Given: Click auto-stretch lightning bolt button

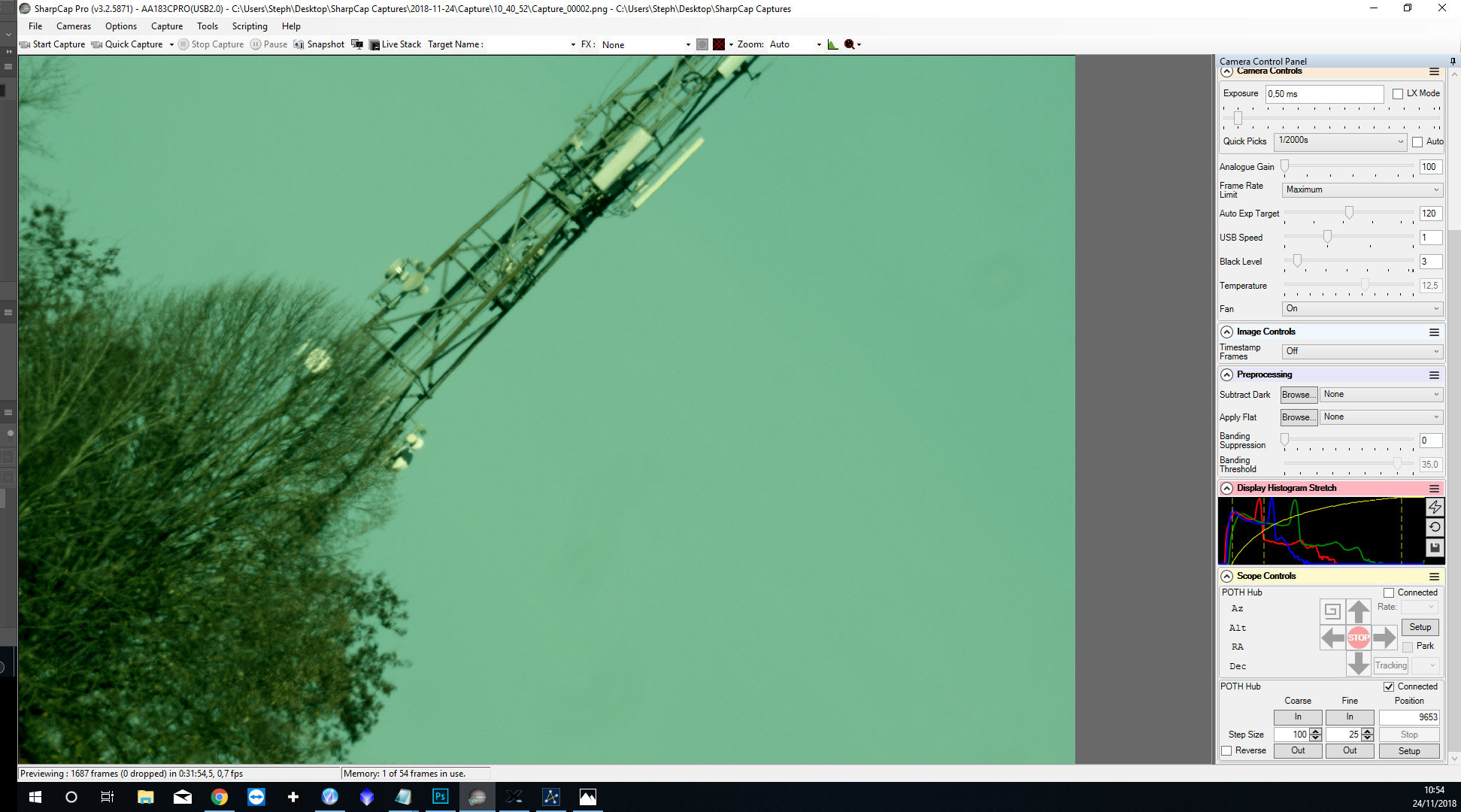Looking at the screenshot, I should [x=1434, y=507].
